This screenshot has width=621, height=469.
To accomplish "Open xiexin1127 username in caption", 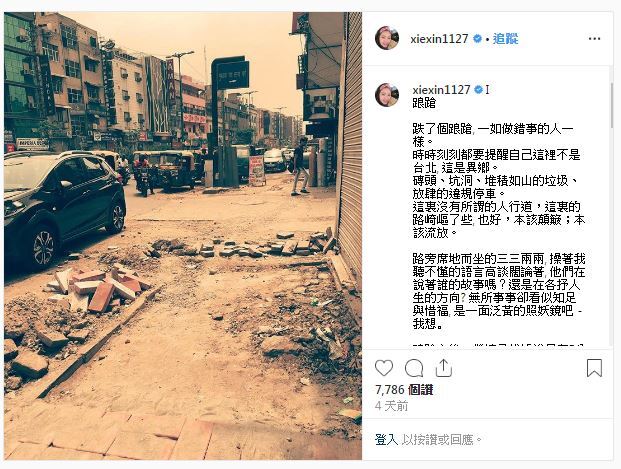I will pyautogui.click(x=441, y=90).
